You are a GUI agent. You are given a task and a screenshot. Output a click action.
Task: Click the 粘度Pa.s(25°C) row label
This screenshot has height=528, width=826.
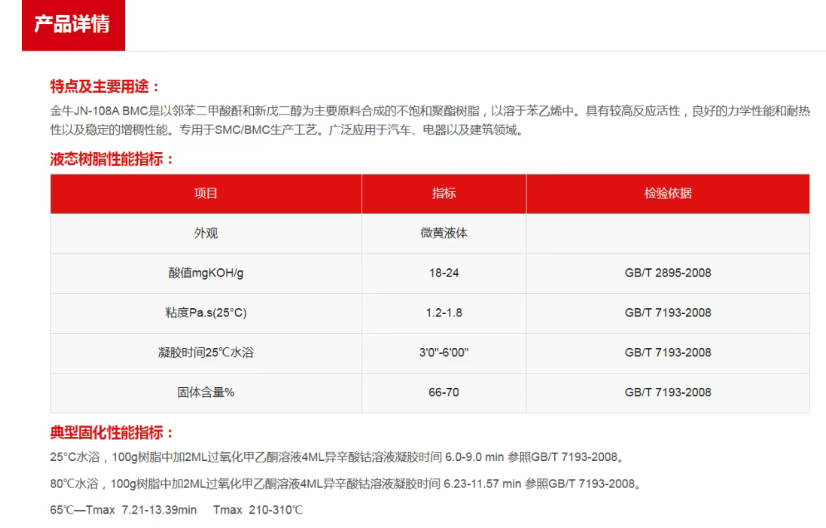point(206,313)
